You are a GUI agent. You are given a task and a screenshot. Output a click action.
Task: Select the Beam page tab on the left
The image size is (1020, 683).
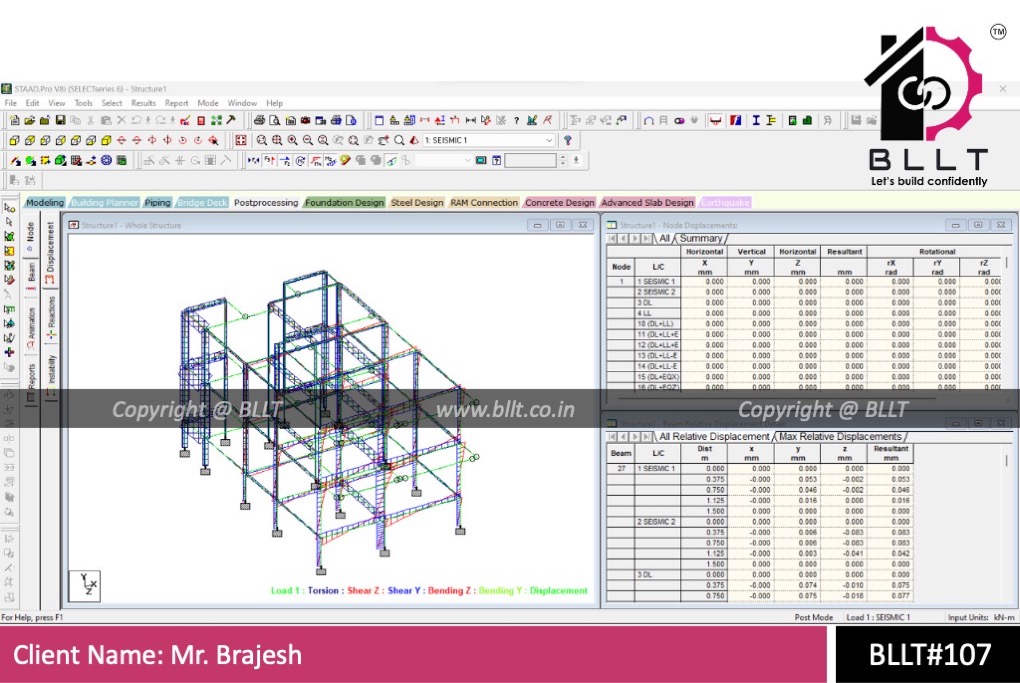click(31, 275)
